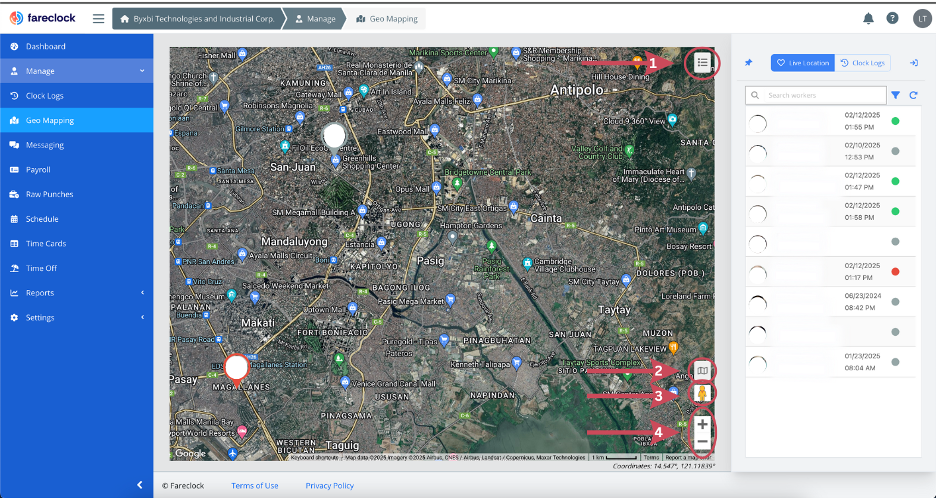
Task: Collapse the side panel with arrow icon
Action: pyautogui.click(x=913, y=63)
